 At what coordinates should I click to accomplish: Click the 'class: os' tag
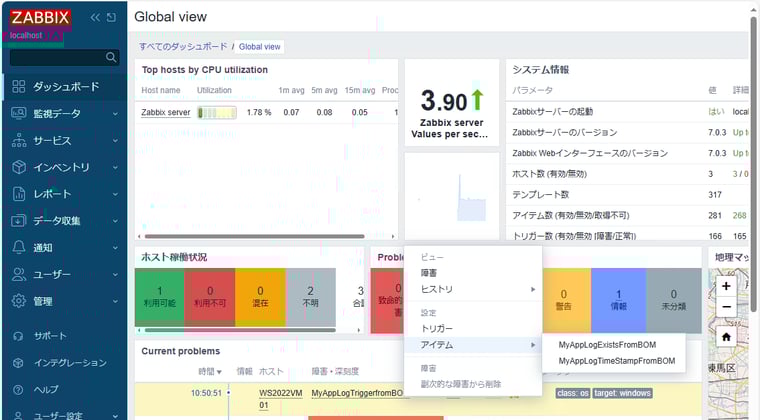(x=572, y=393)
